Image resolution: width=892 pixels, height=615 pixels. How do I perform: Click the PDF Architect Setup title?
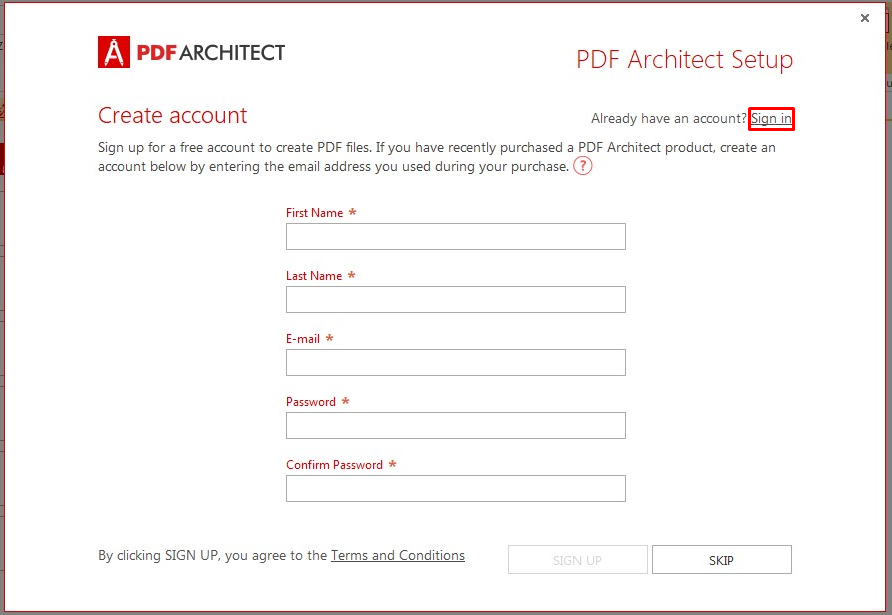tap(684, 59)
